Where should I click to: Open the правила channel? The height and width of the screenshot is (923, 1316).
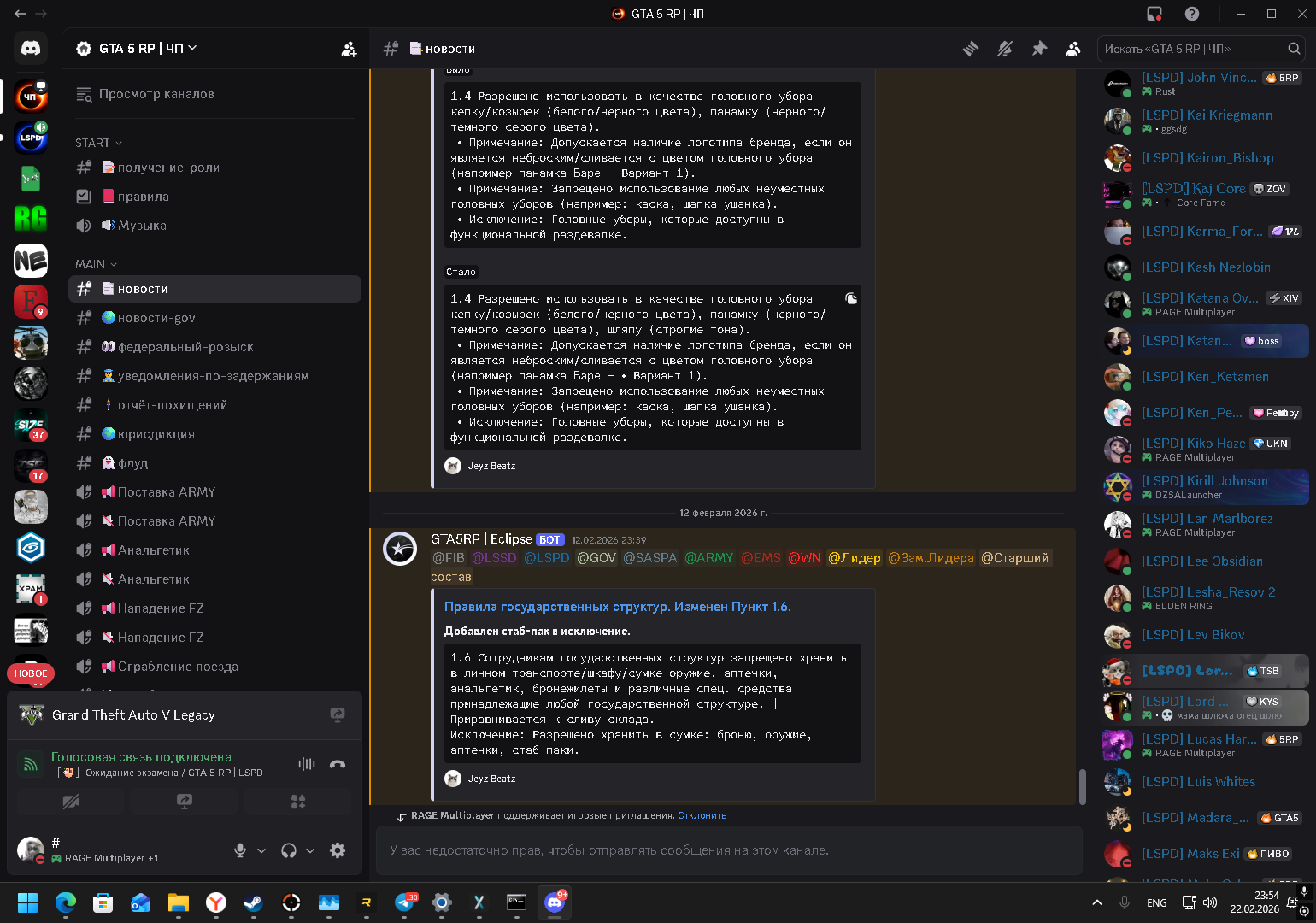(214, 197)
